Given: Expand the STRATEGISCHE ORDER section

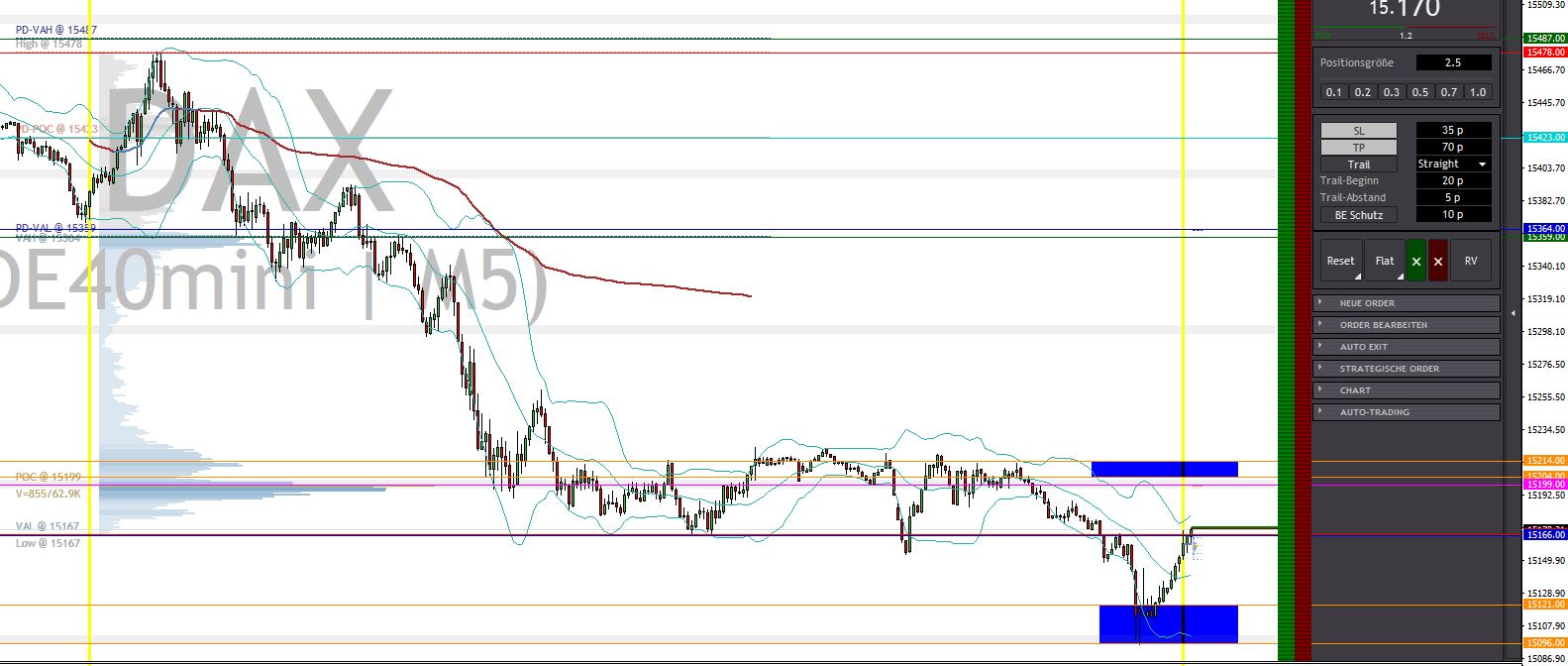Looking at the screenshot, I should (1407, 369).
